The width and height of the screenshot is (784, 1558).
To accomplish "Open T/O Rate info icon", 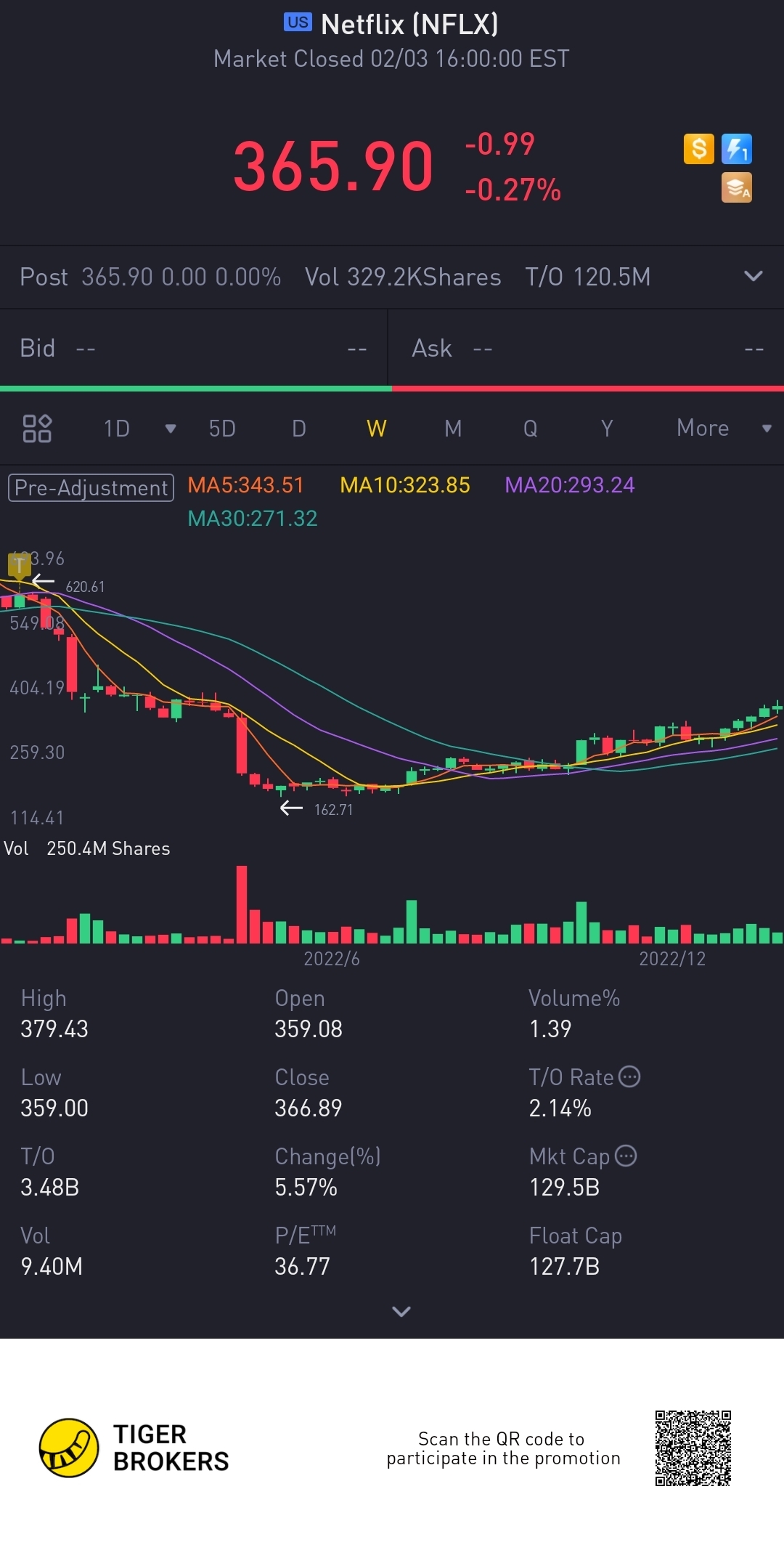I will coord(629,1076).
